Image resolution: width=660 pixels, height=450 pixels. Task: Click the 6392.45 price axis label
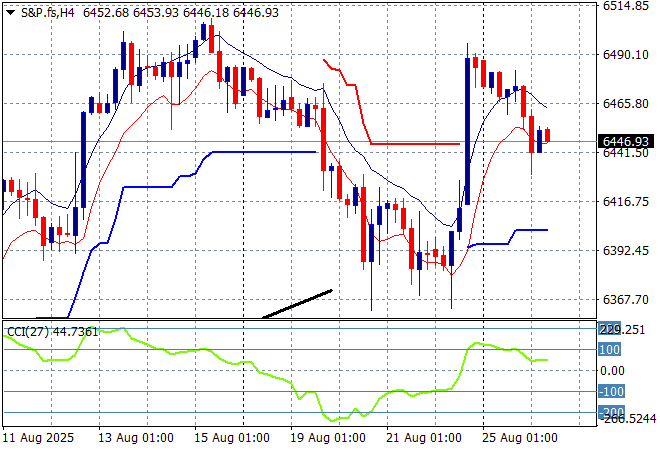click(x=625, y=250)
